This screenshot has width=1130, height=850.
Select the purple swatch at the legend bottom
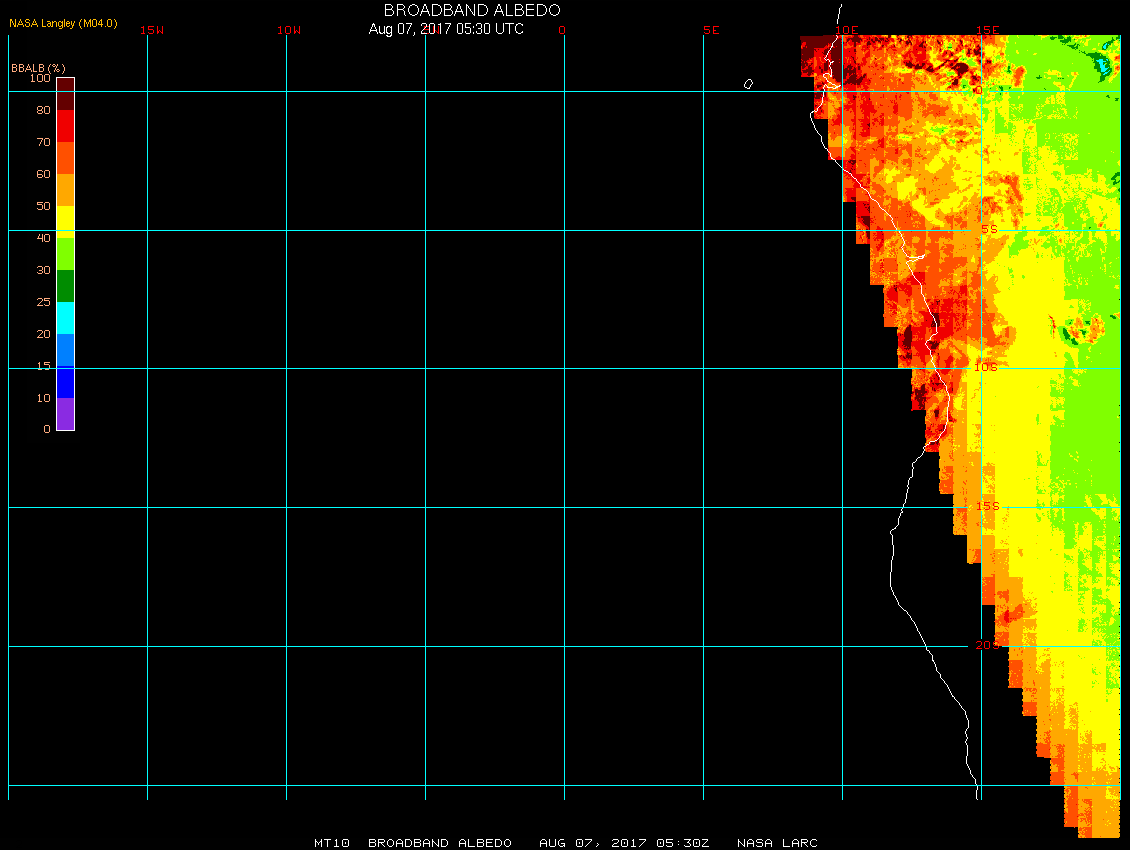(x=65, y=414)
